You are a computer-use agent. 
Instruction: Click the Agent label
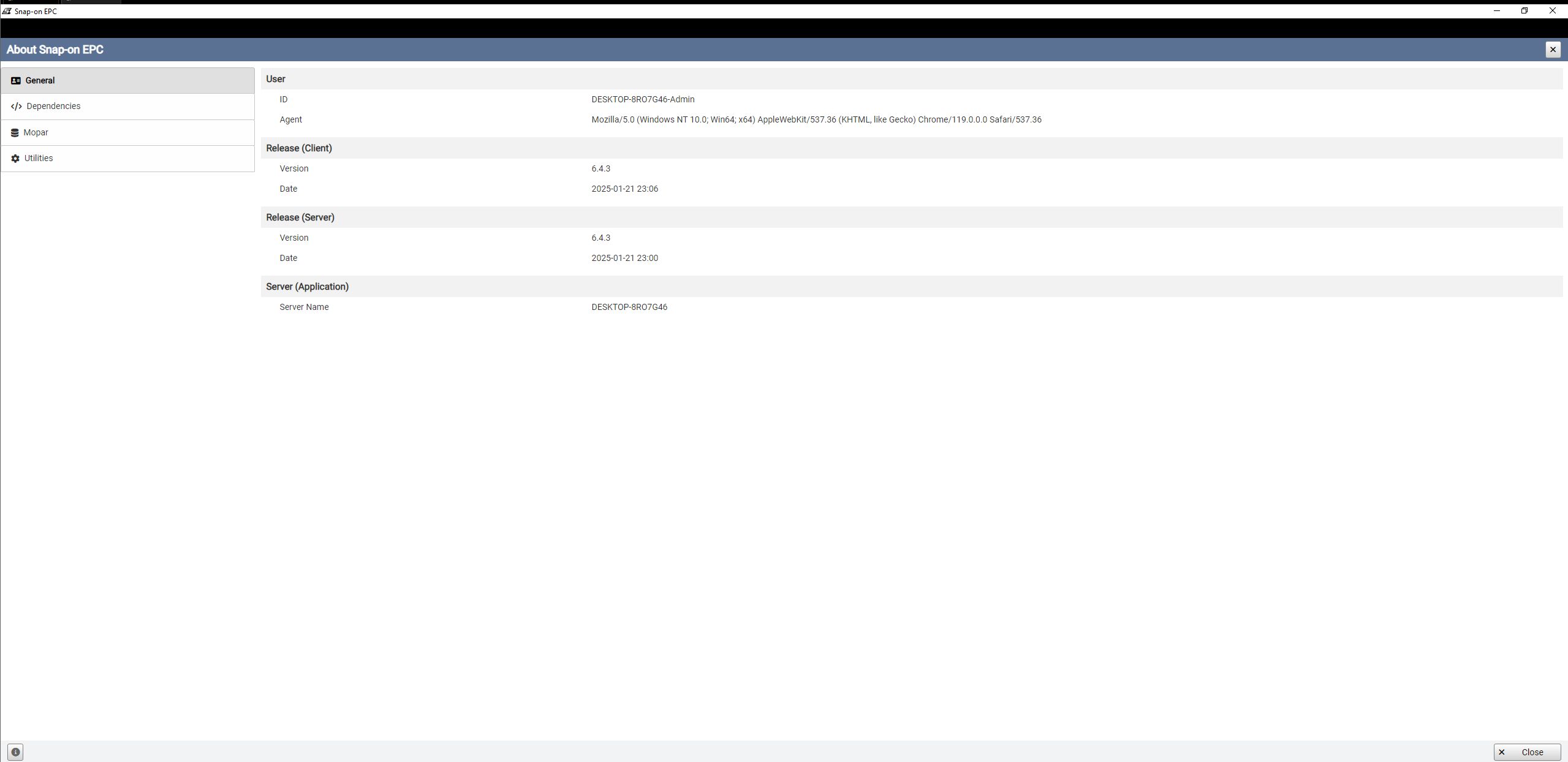point(290,119)
